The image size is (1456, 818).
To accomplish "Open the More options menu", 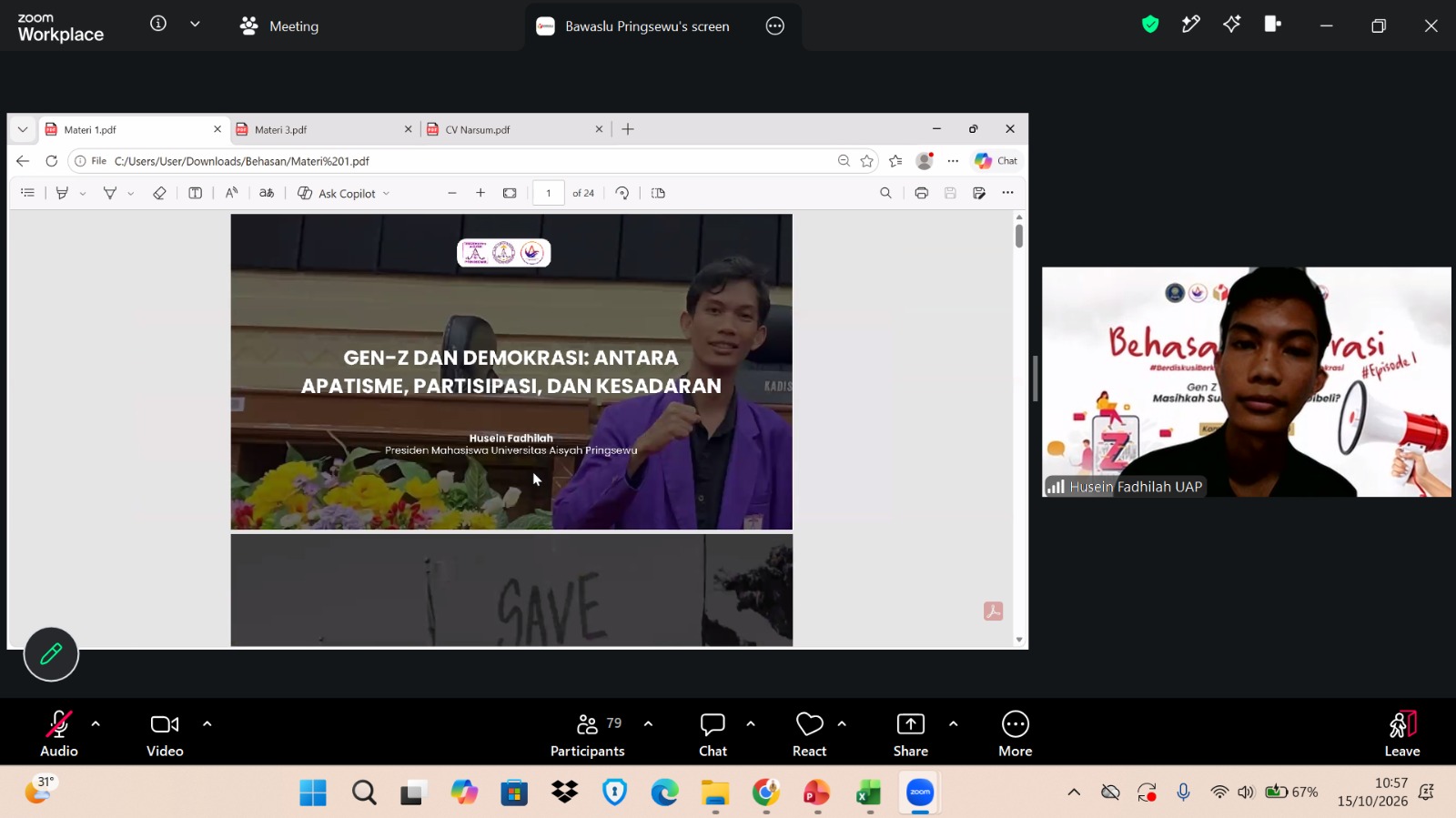I will [1016, 733].
